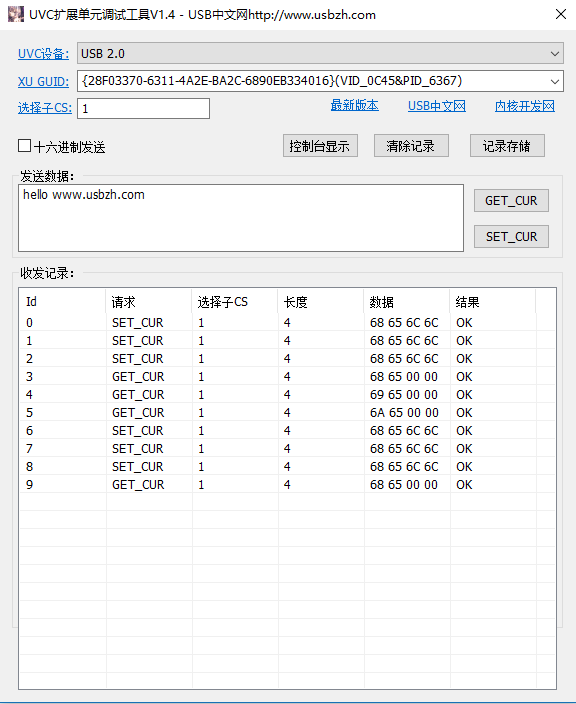Screen dimensions: 576x704
Task: Select log row with Id 8
Action: (x=287, y=466)
